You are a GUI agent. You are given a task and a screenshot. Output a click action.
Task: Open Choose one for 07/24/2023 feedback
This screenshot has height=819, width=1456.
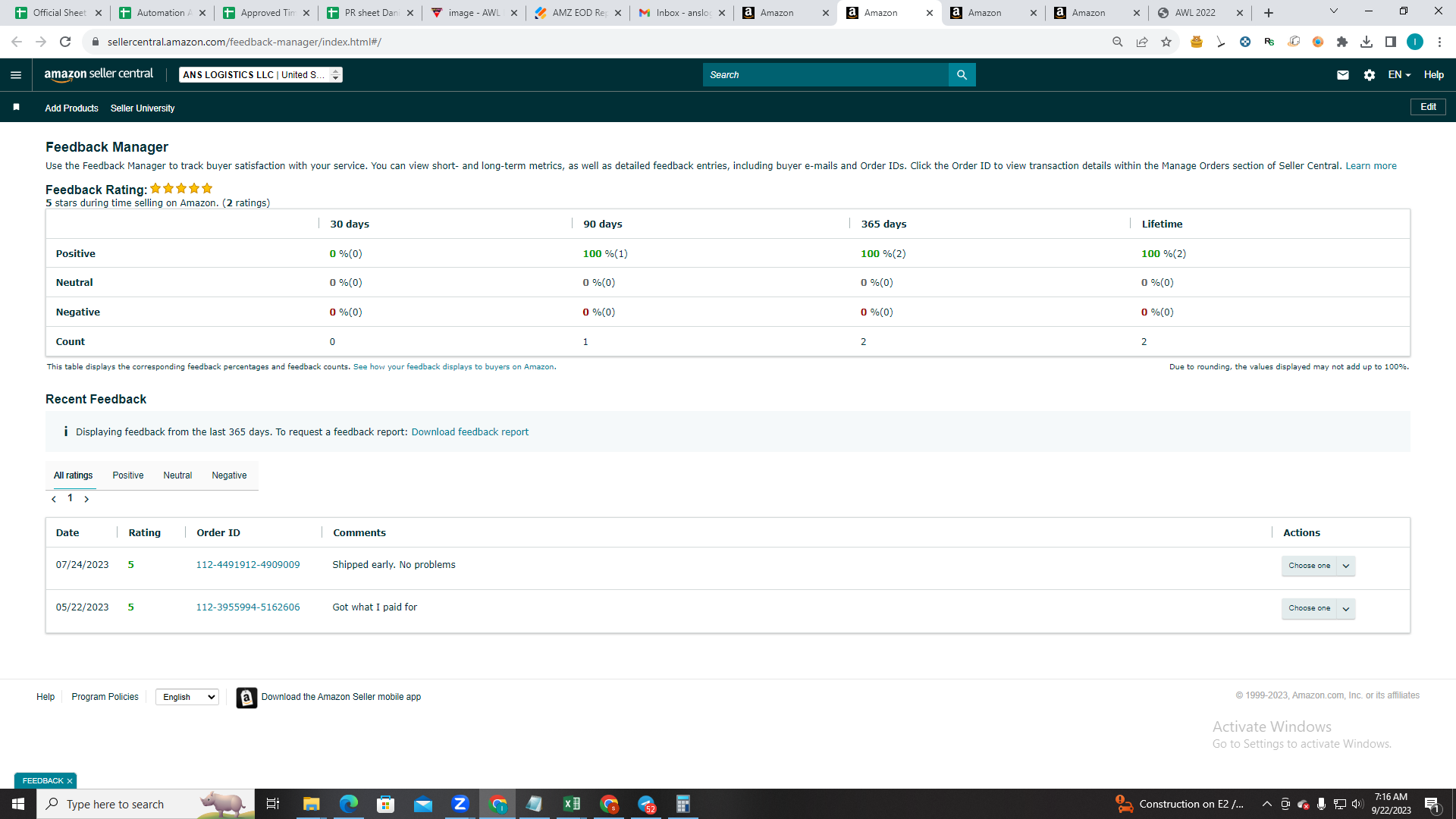[1318, 566]
